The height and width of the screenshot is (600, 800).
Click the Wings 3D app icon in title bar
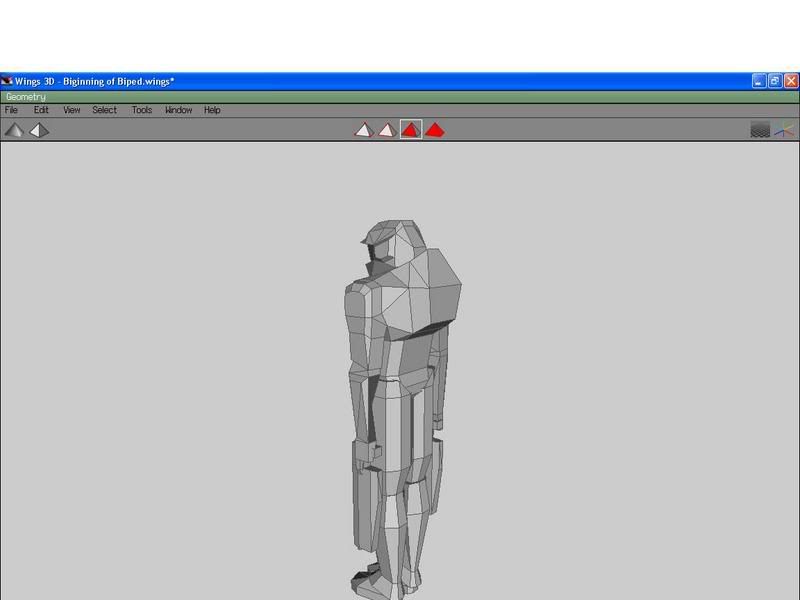point(7,81)
